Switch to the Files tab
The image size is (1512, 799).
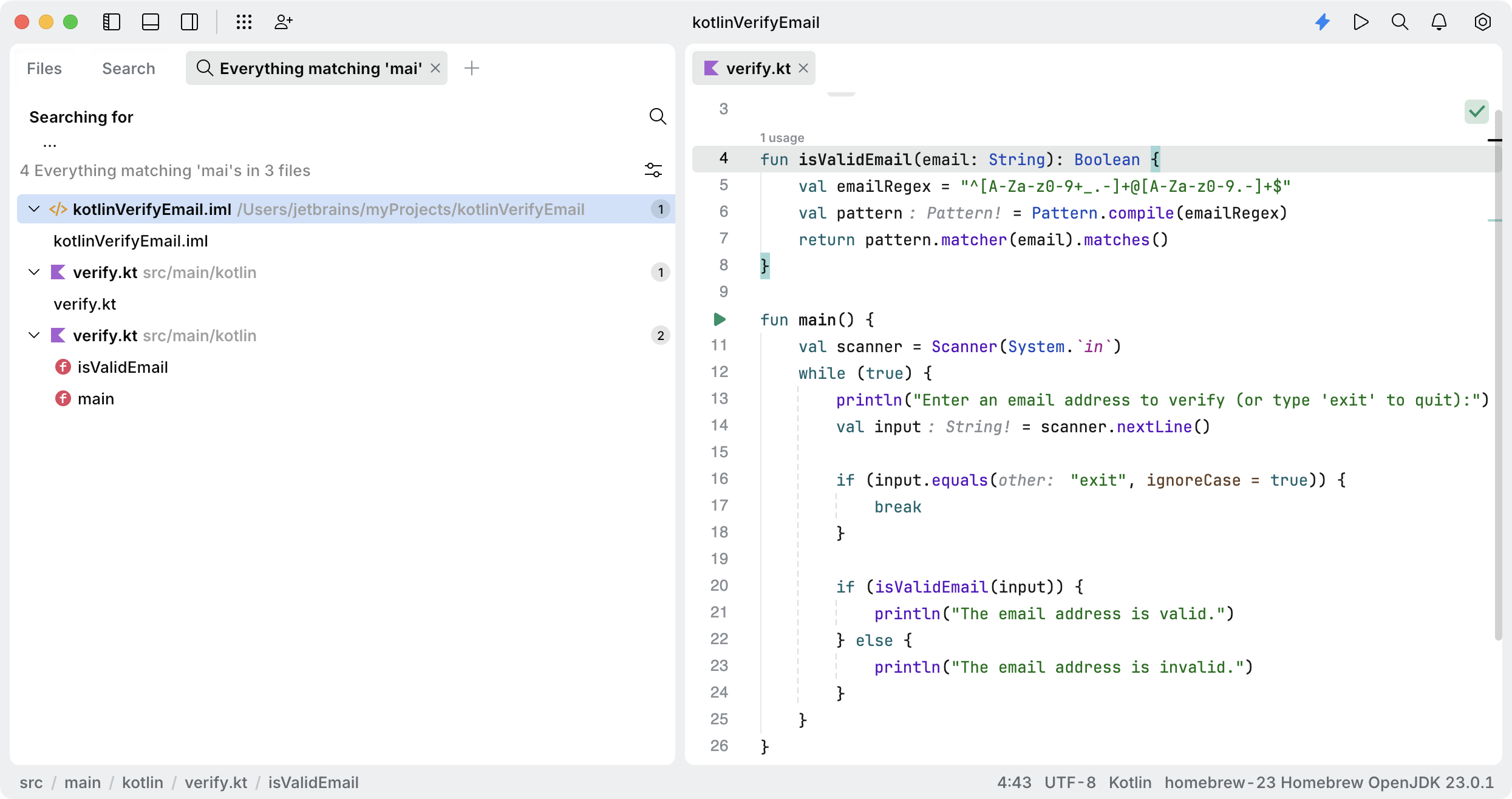tap(44, 69)
